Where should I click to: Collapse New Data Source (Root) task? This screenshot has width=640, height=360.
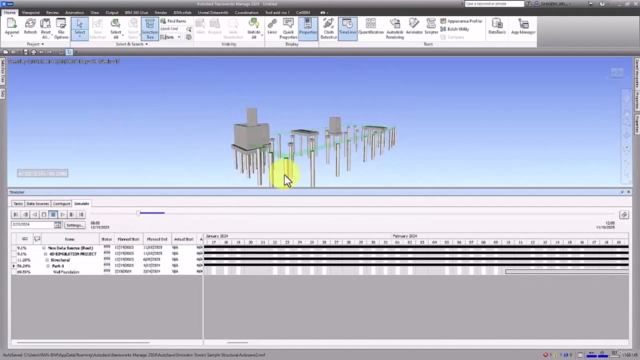[44, 248]
